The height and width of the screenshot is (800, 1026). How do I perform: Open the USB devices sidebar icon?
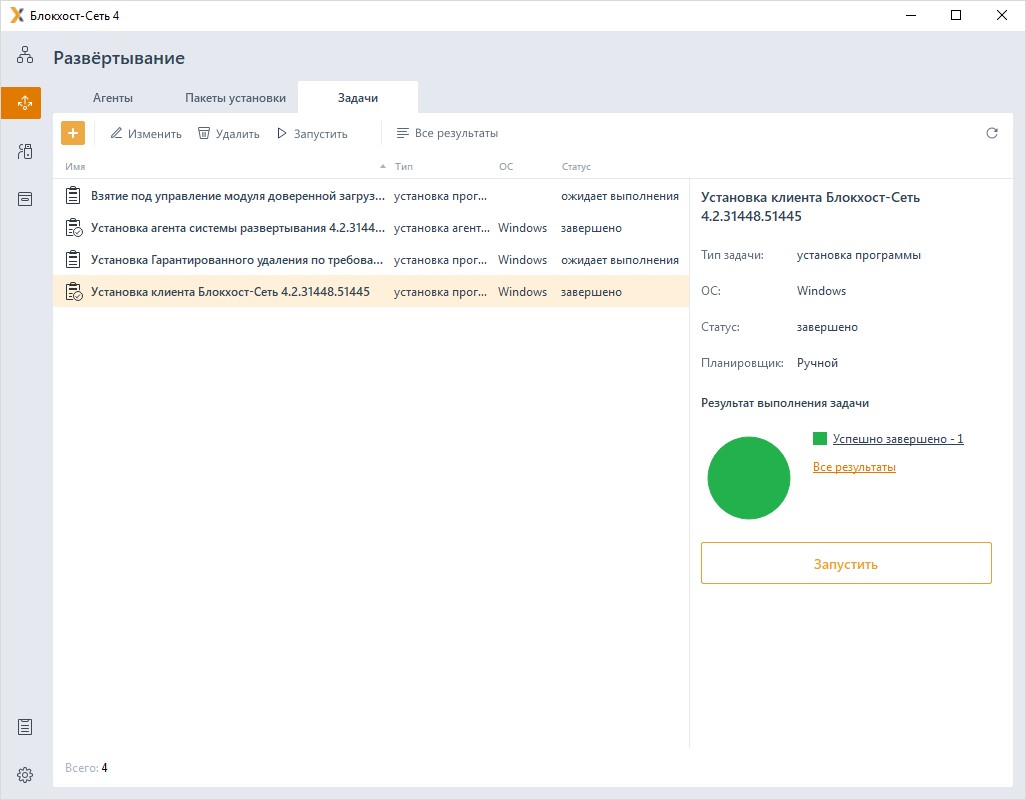[25, 151]
